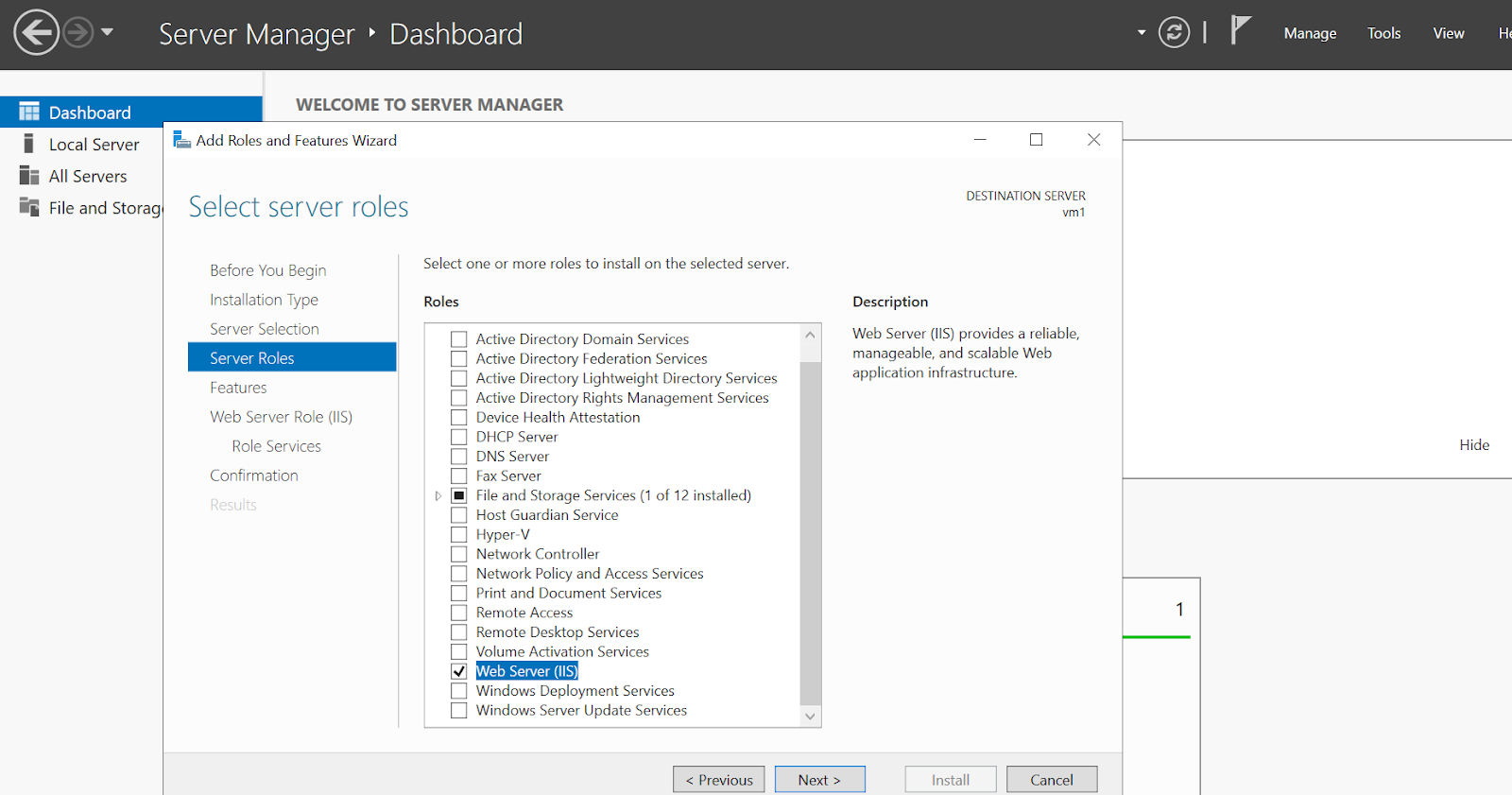This screenshot has width=1512, height=795.
Task: Click the roles list scrollbar thumb
Action: pos(810,532)
